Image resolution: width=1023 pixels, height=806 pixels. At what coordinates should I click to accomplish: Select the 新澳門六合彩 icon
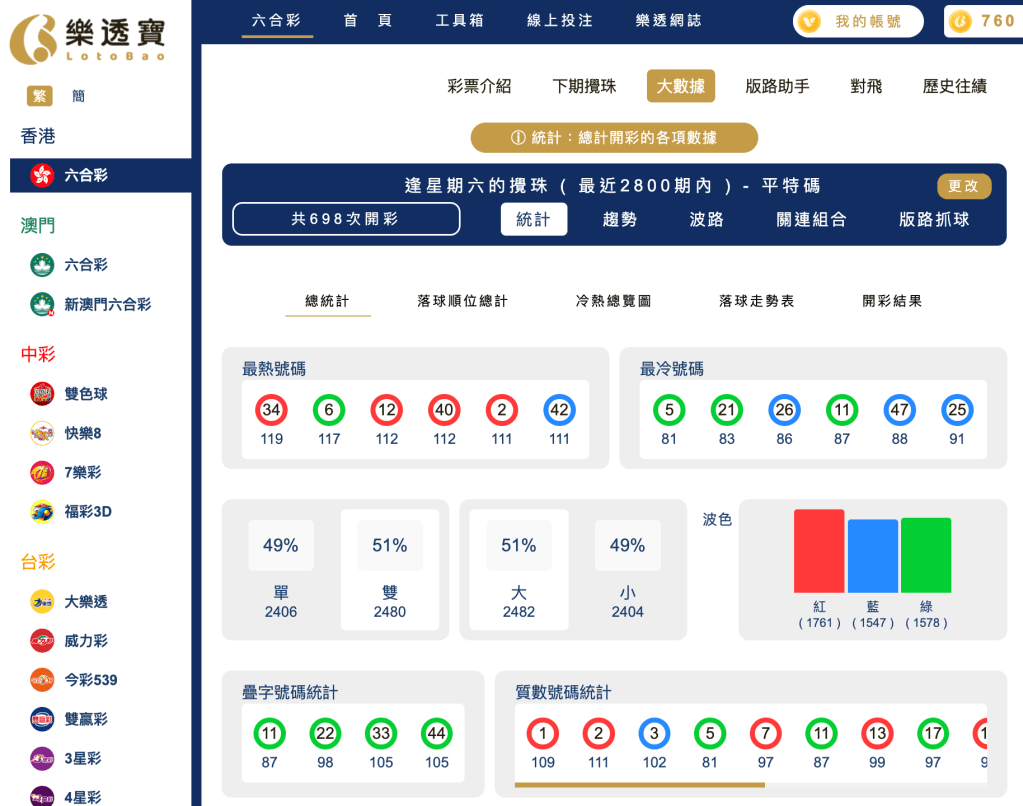[x=40, y=304]
